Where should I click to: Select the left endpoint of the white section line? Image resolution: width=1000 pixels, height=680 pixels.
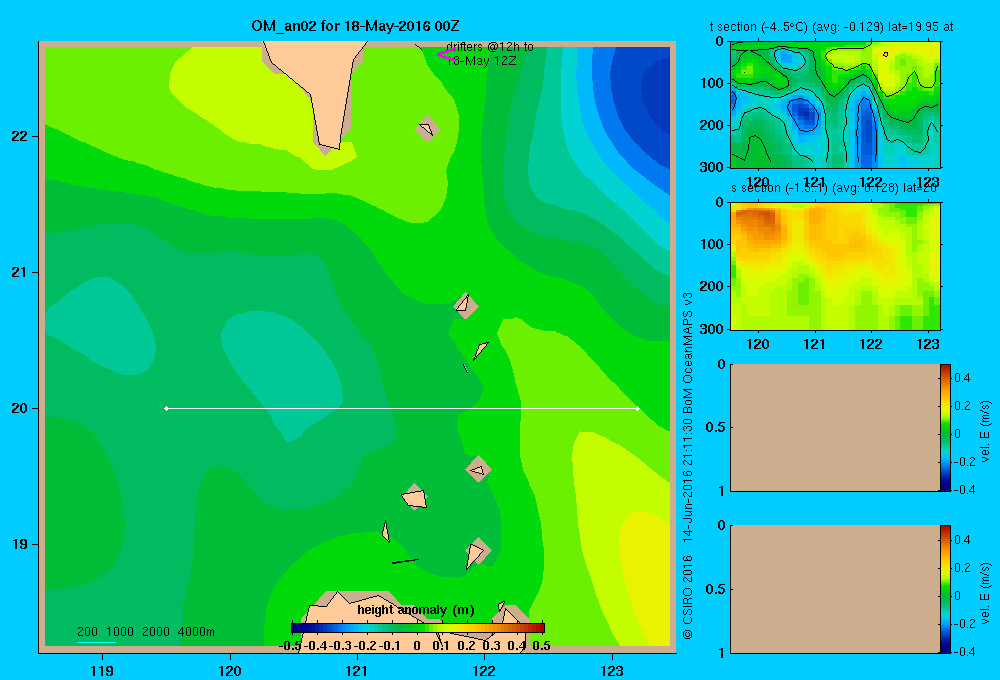[166, 408]
